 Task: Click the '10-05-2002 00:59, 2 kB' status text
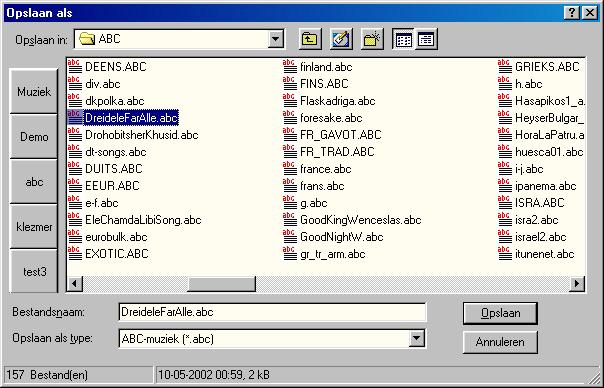[x=214, y=375]
